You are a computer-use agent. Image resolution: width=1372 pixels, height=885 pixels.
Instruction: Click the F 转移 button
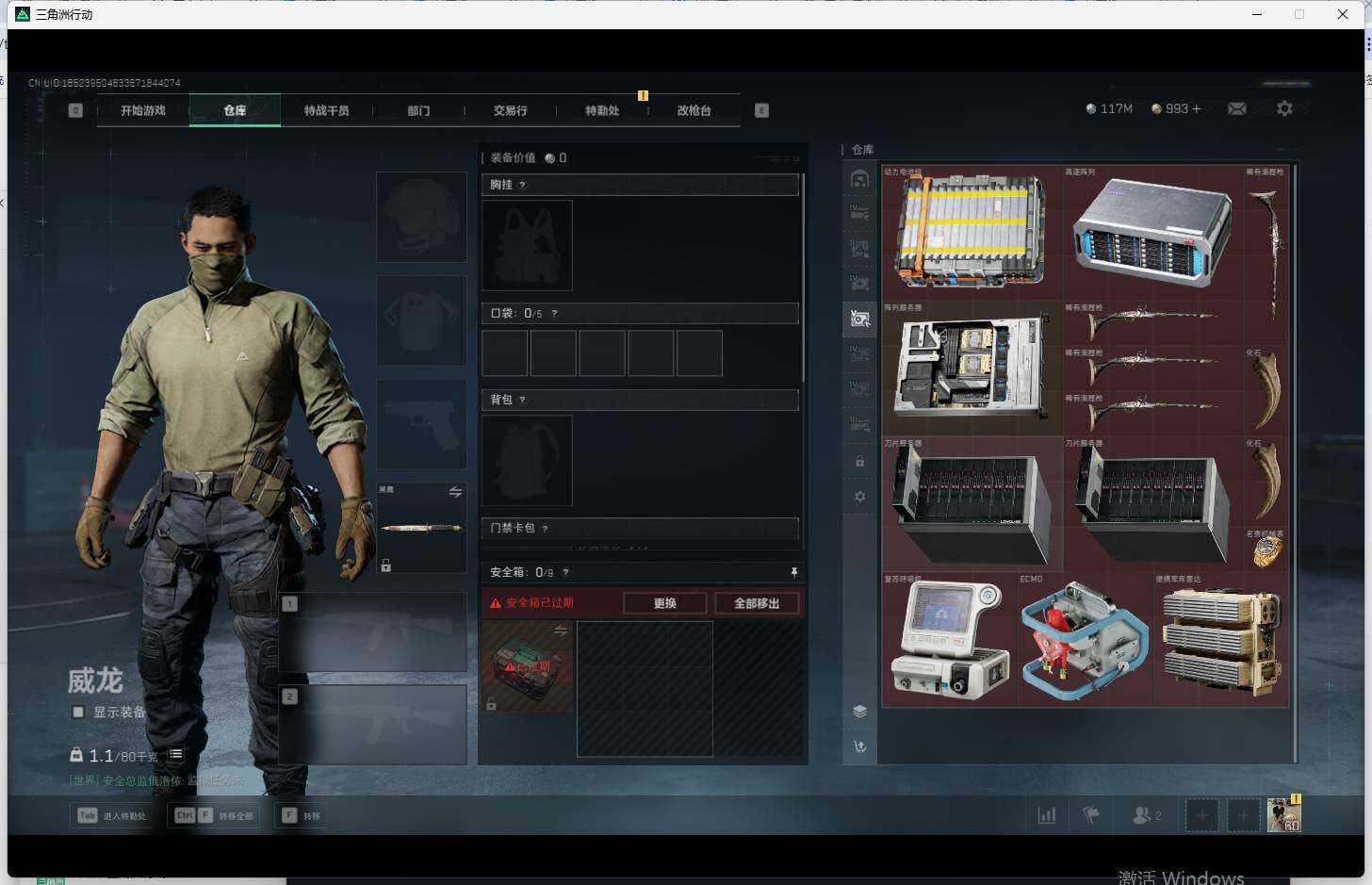point(302,815)
